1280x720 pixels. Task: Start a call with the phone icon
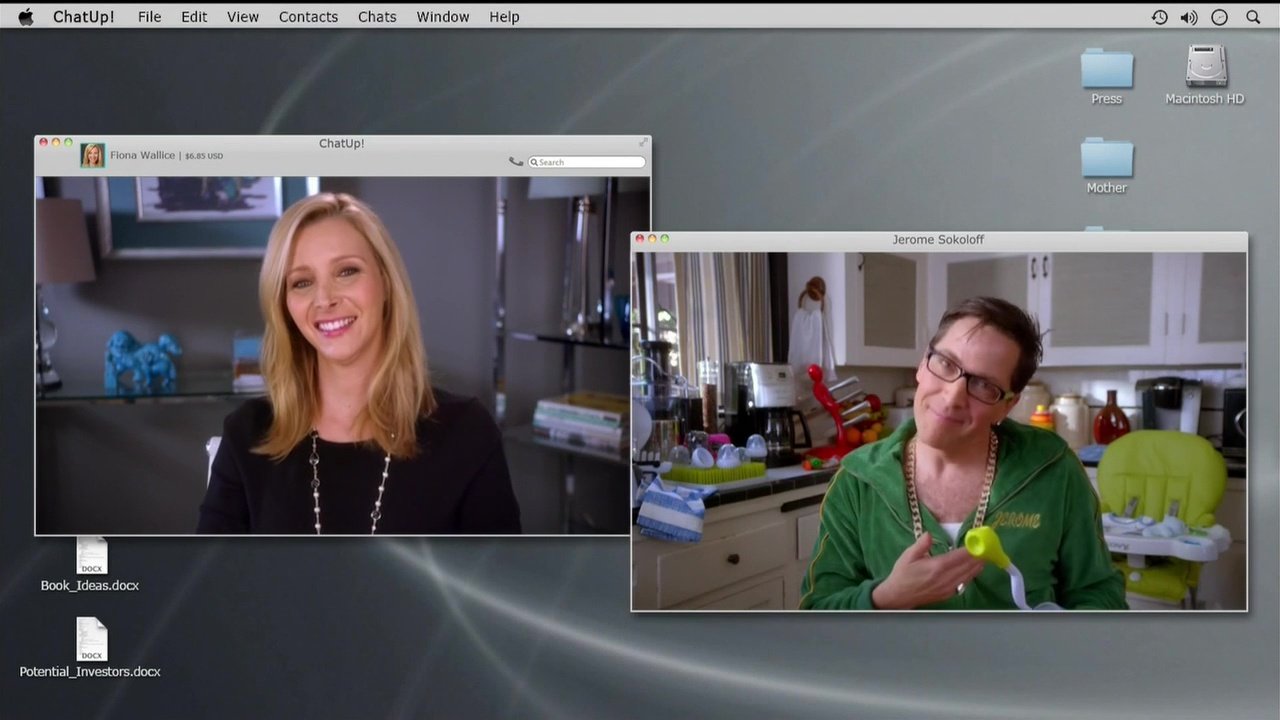[516, 162]
